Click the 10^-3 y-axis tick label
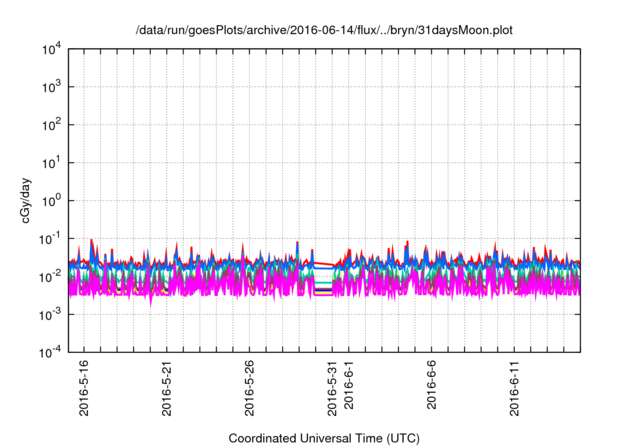Image resolution: width=640 pixels, height=448 pixels. (51, 314)
